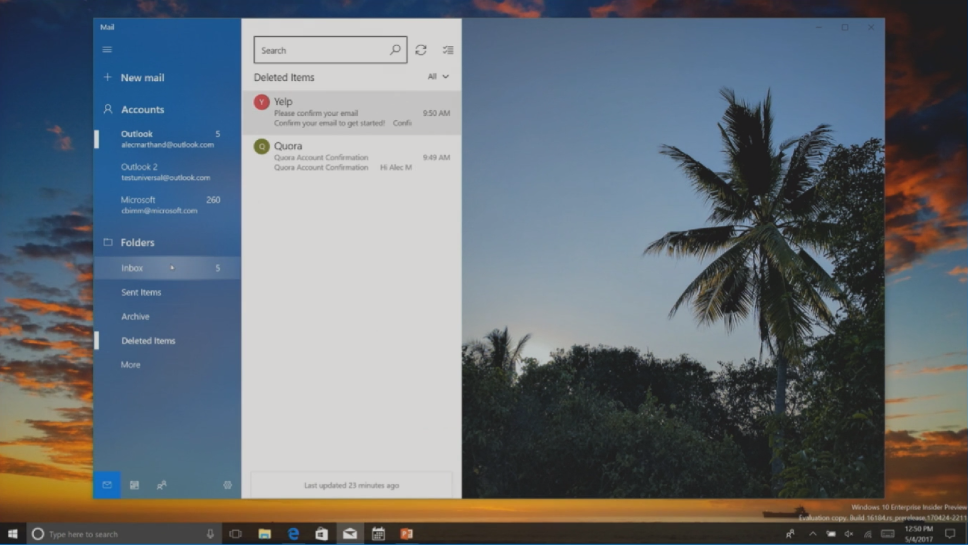The image size is (968, 545).
Task: Click the Cortana search box on taskbar
Action: 123,534
